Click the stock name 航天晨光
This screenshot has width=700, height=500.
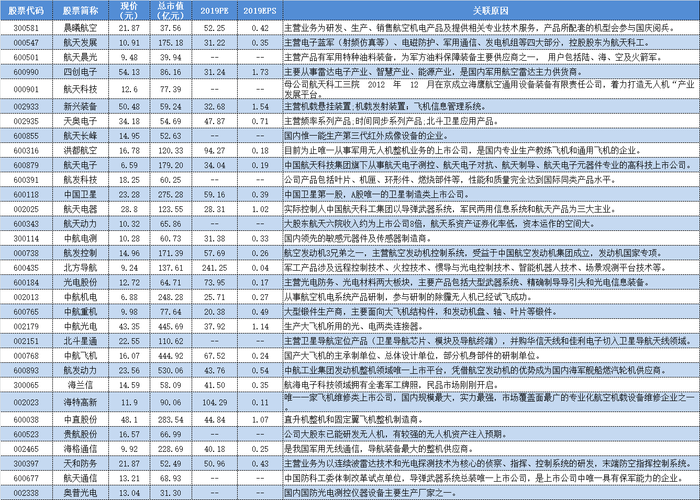pyautogui.click(x=80, y=58)
